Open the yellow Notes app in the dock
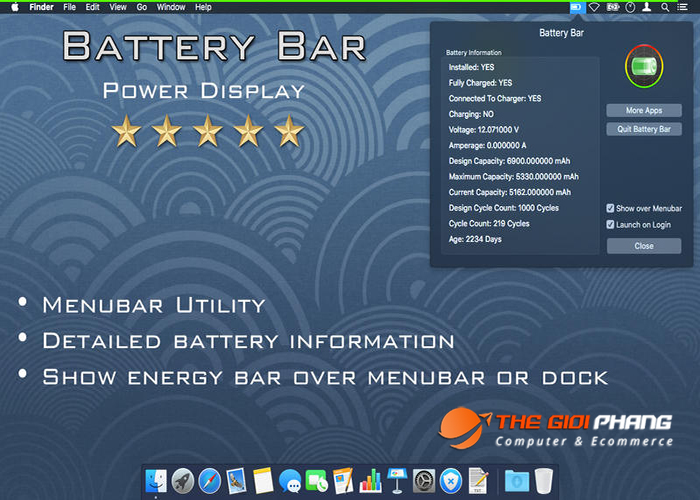 [x=263, y=480]
